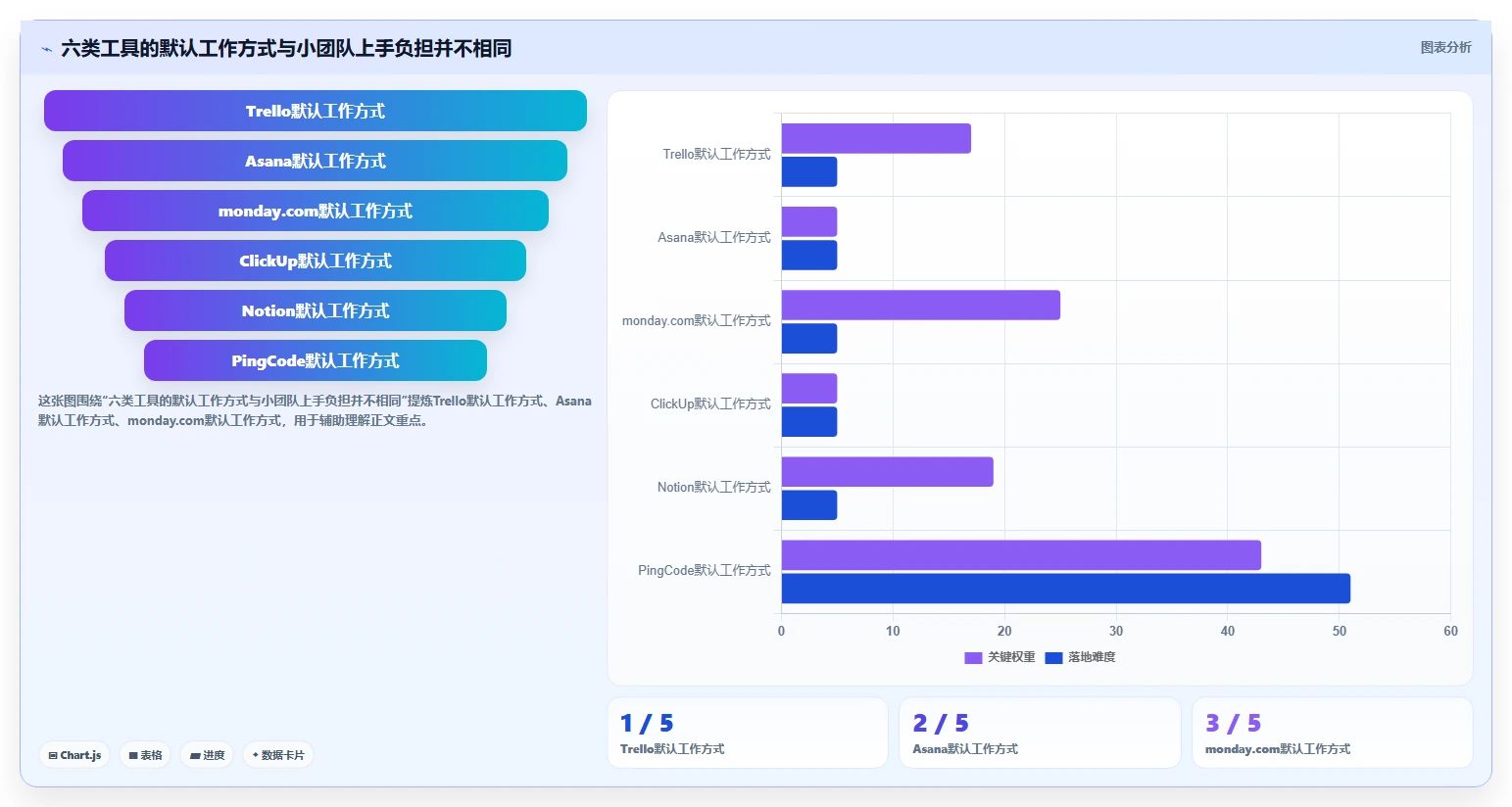Click the 表格 tag chip
Viewport: 1512px width, 807px height.
click(145, 755)
